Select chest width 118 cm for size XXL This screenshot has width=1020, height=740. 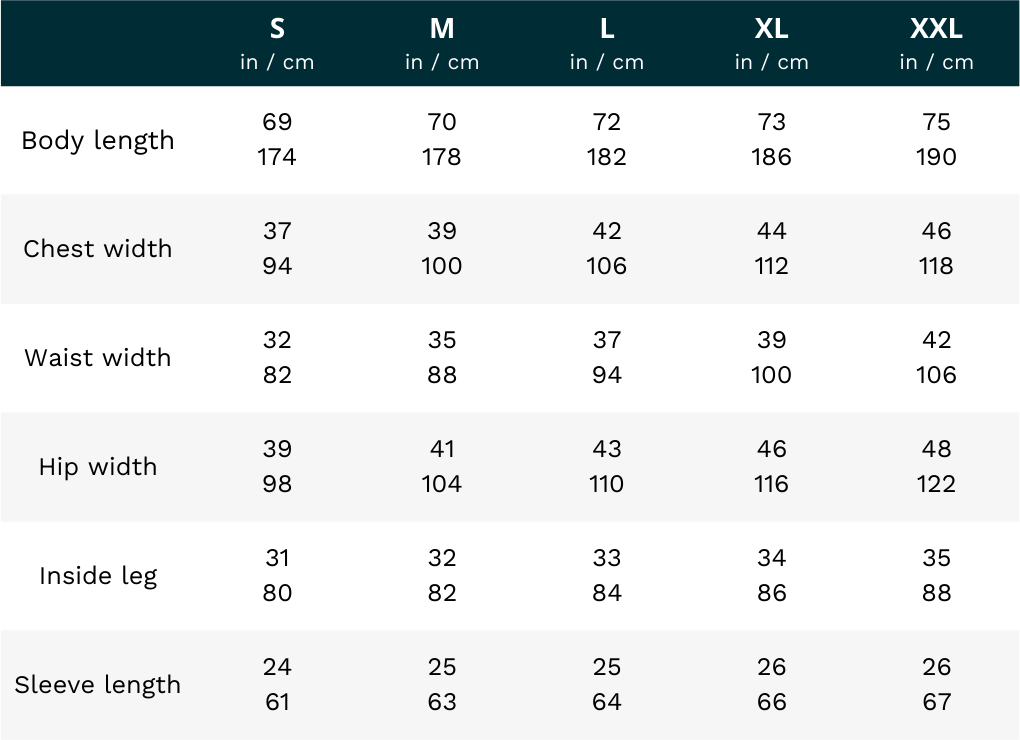936,266
